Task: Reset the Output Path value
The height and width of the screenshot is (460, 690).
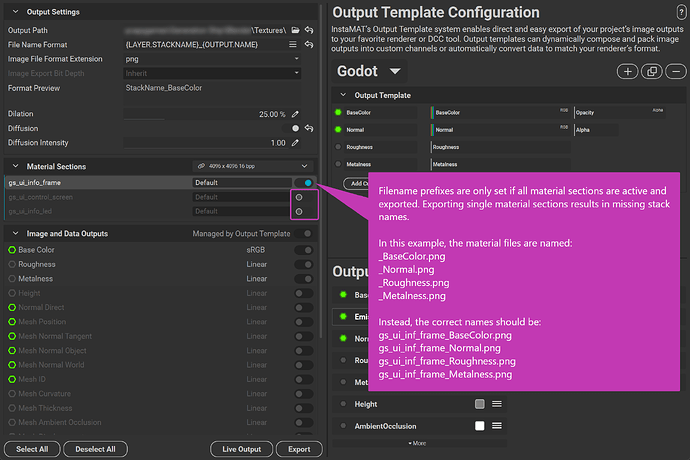Action: pos(309,30)
